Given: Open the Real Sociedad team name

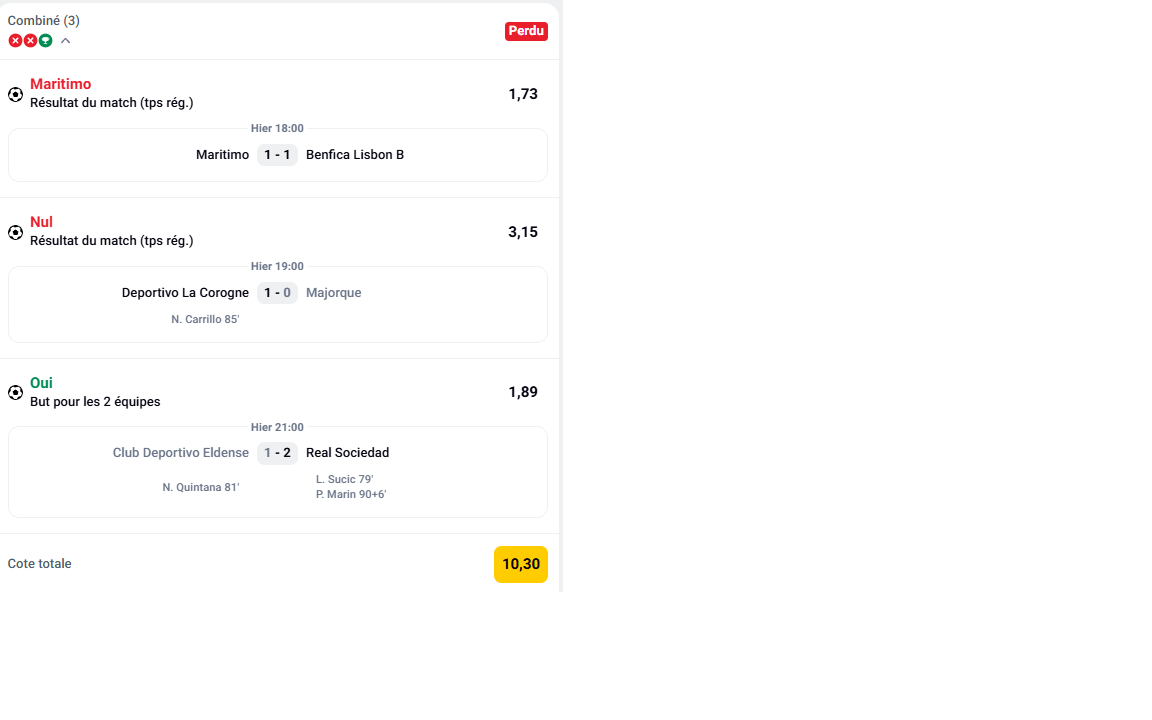Looking at the screenshot, I should (347, 453).
